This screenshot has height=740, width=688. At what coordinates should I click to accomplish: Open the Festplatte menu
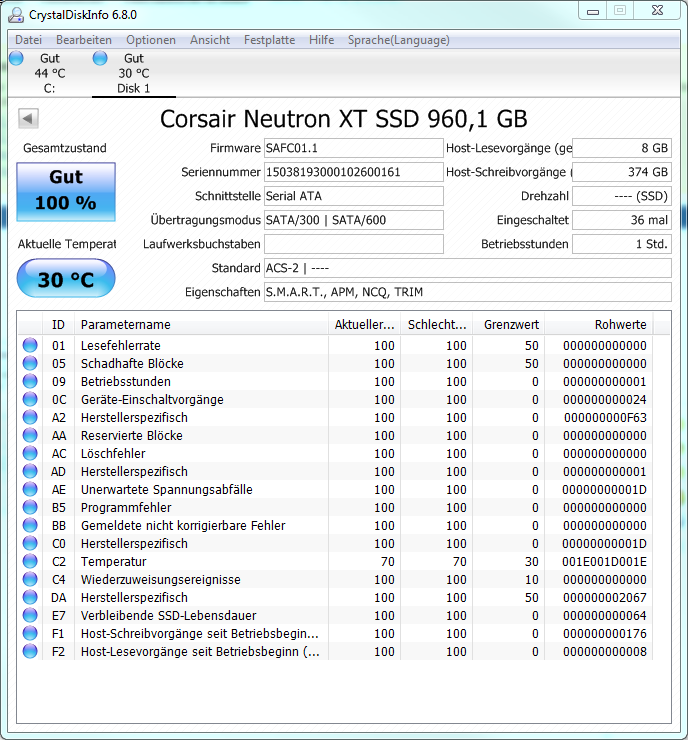(x=269, y=40)
